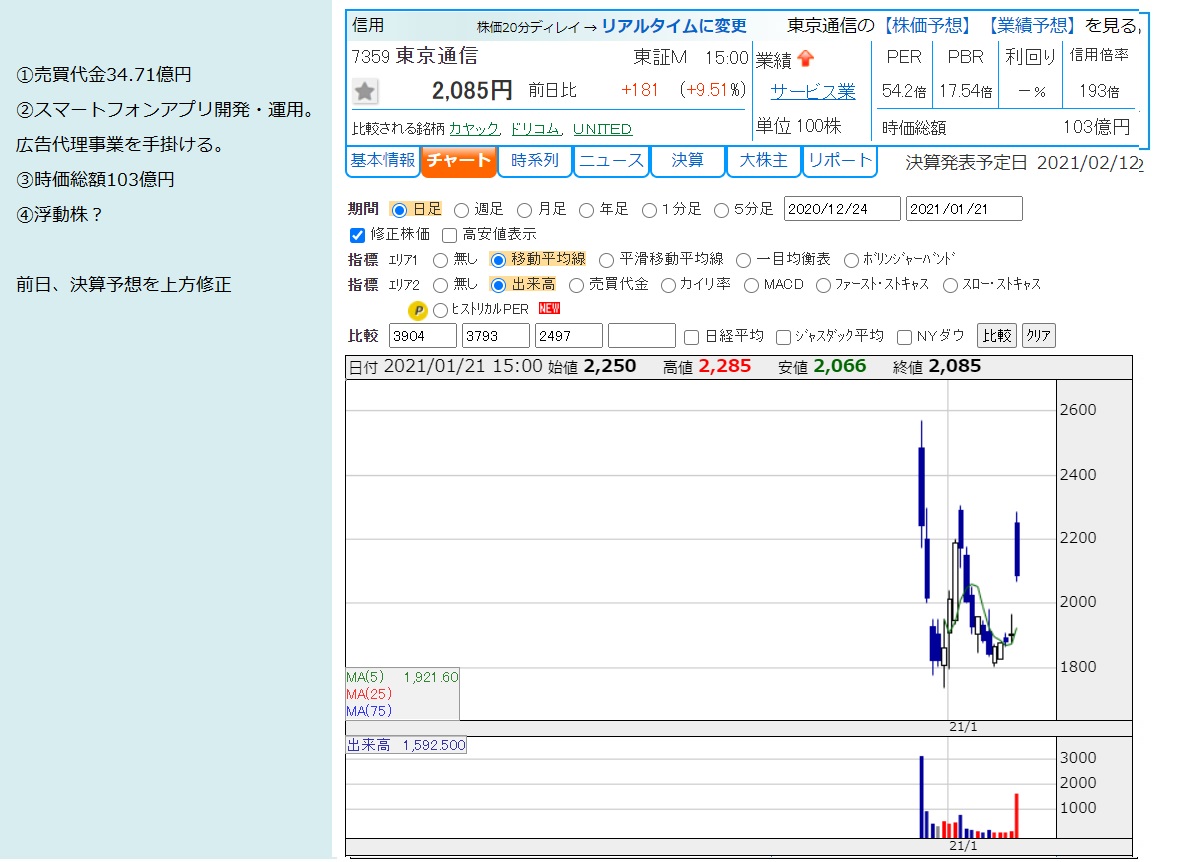Click the 高値 2,285 value
Image resolution: width=1178 pixels, height=862 pixels.
coord(724,367)
